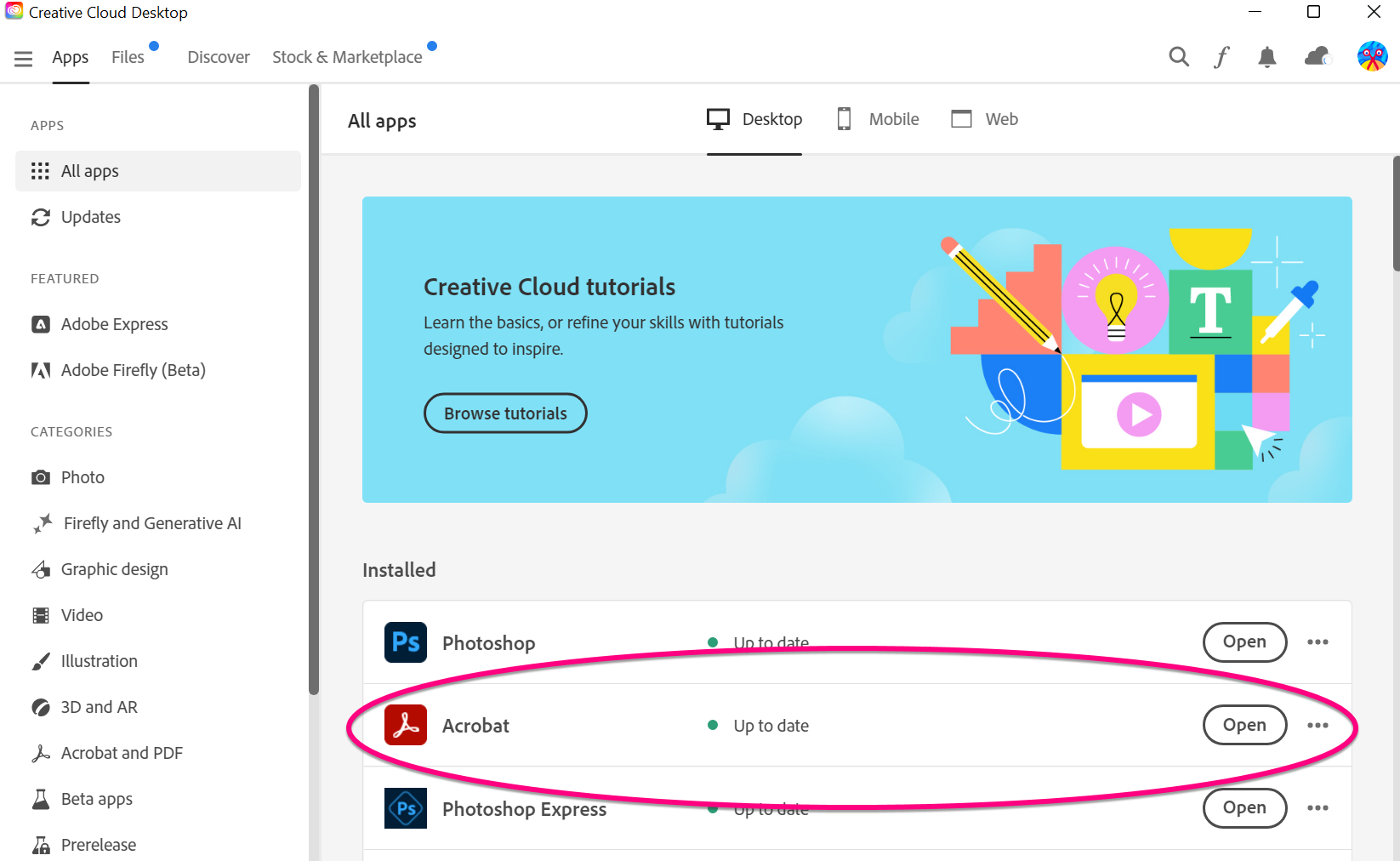
Task: Go to the Discover tab
Action: click(219, 57)
